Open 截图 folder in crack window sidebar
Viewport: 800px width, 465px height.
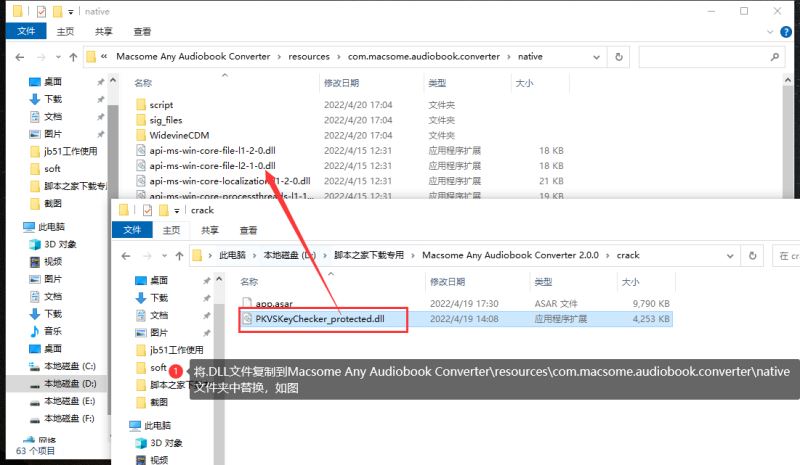tap(159, 402)
